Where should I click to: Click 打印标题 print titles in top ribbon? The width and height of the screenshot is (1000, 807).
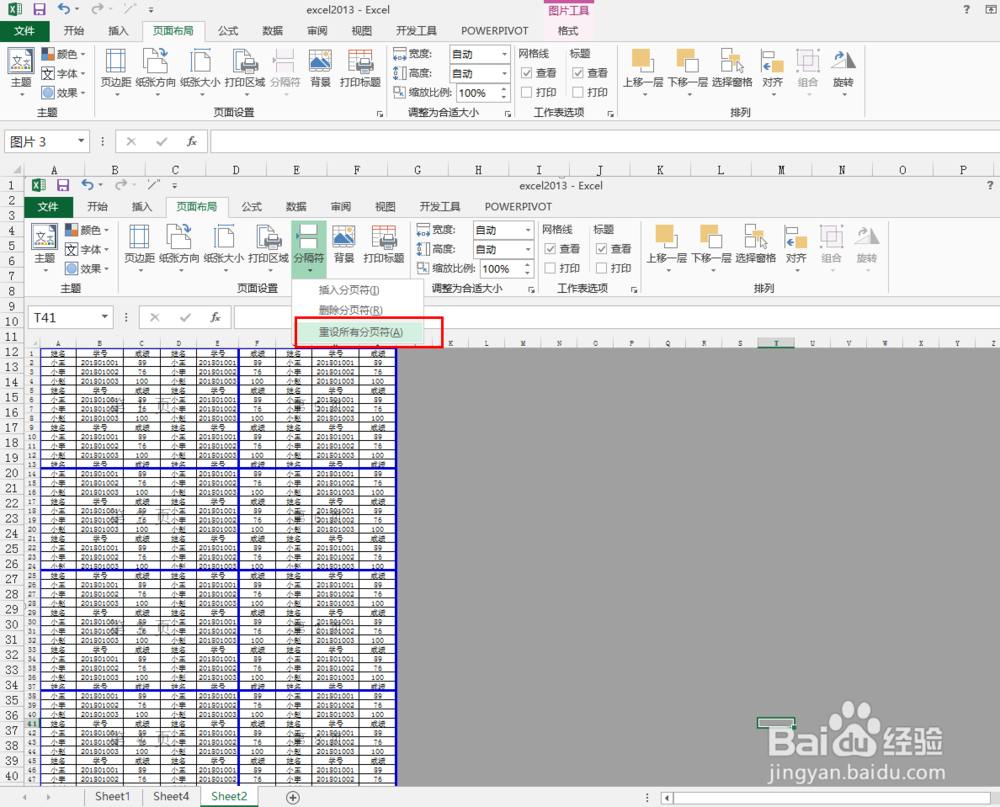pos(360,69)
